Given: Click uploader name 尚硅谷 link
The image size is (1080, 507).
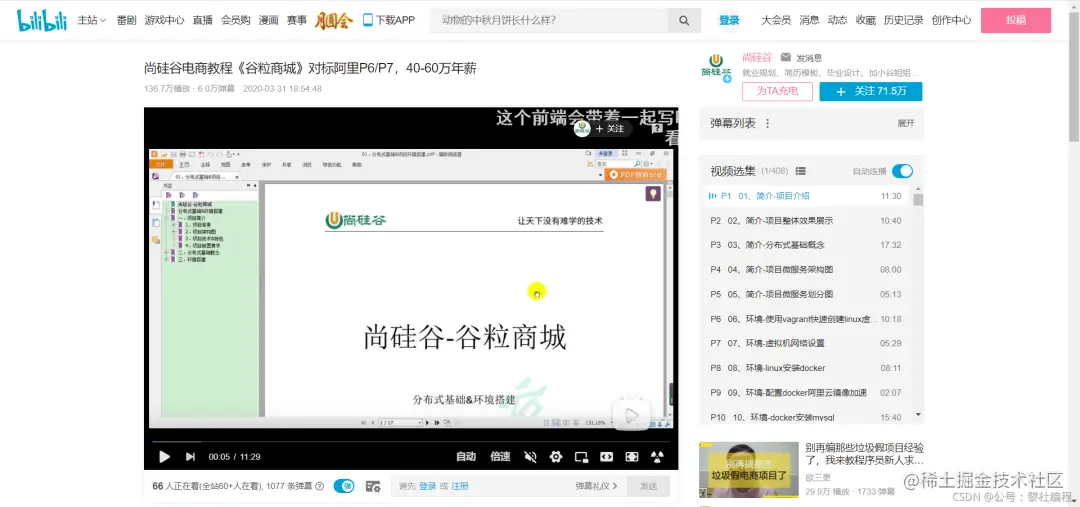Looking at the screenshot, I should (757, 57).
